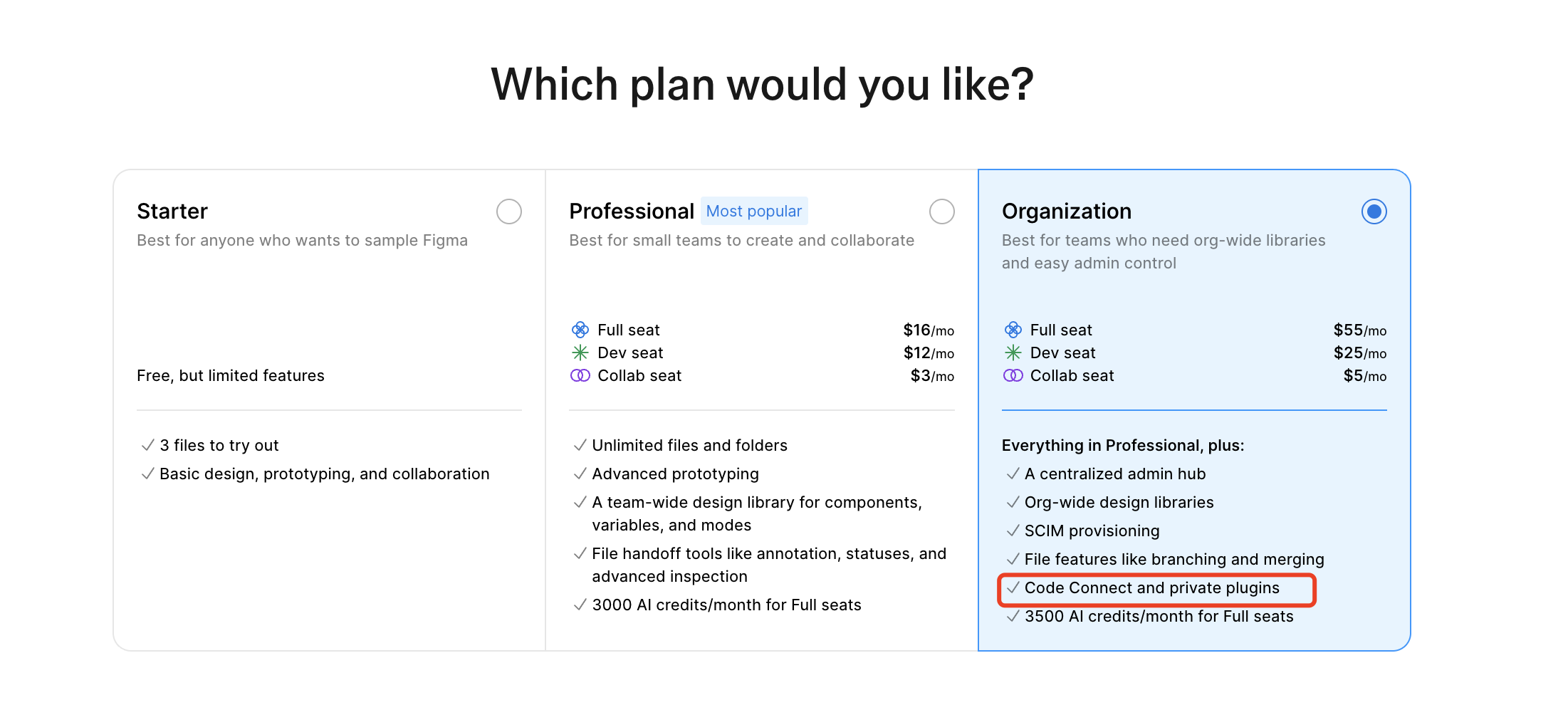This screenshot has height=705, width=1568.
Task: Click the green asterisk Dev seat icon under Professional
Action: (x=580, y=352)
